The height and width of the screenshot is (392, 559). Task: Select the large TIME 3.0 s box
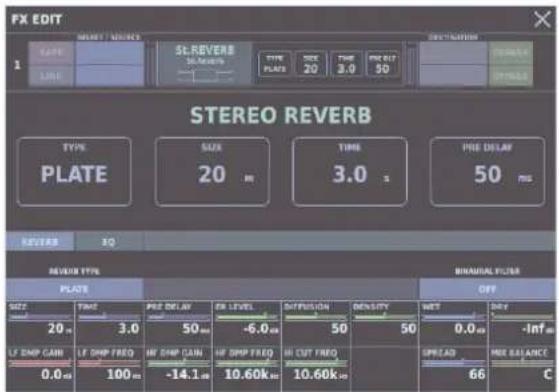(x=350, y=172)
